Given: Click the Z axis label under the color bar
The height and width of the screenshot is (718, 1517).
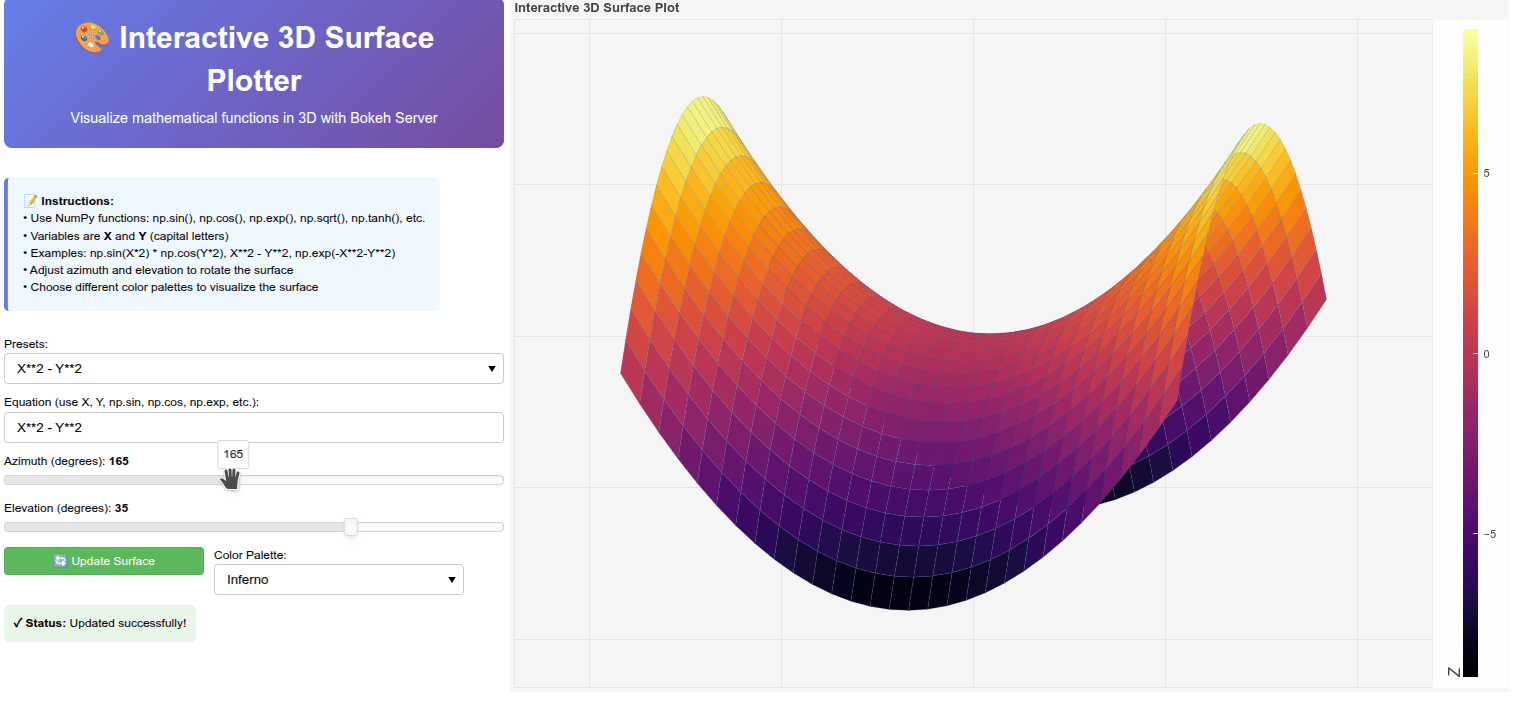Looking at the screenshot, I should [1453, 670].
